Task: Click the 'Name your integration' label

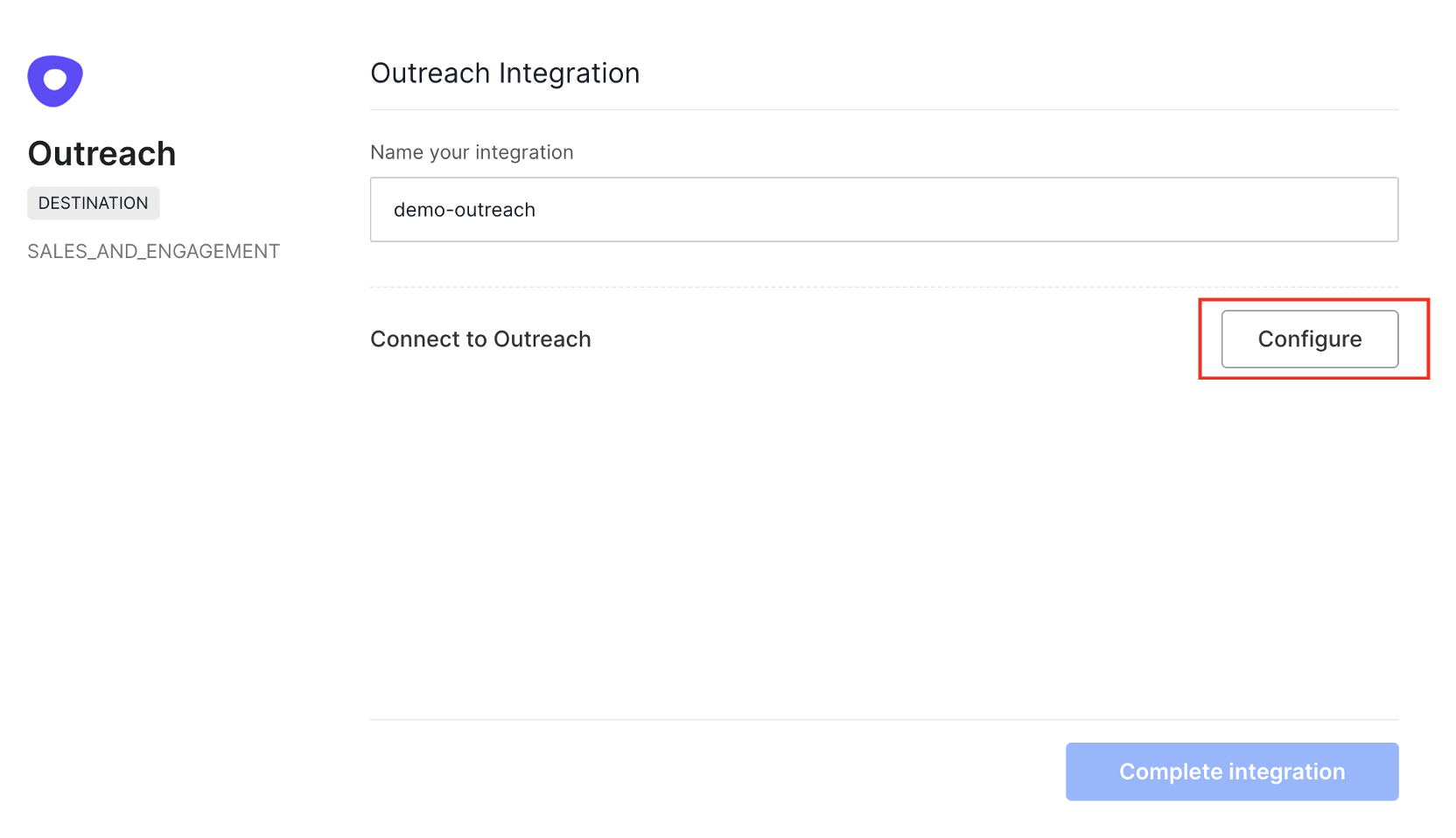Action: point(472,152)
